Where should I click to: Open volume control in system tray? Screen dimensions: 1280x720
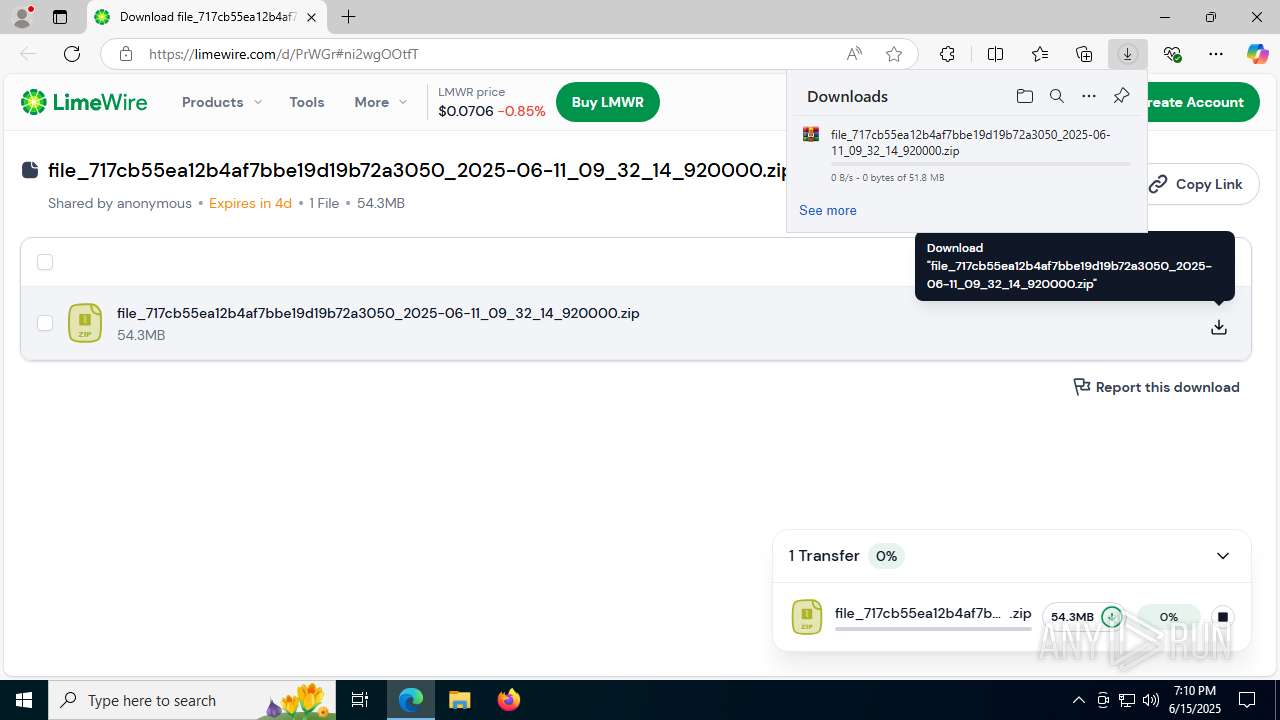[x=1151, y=700]
